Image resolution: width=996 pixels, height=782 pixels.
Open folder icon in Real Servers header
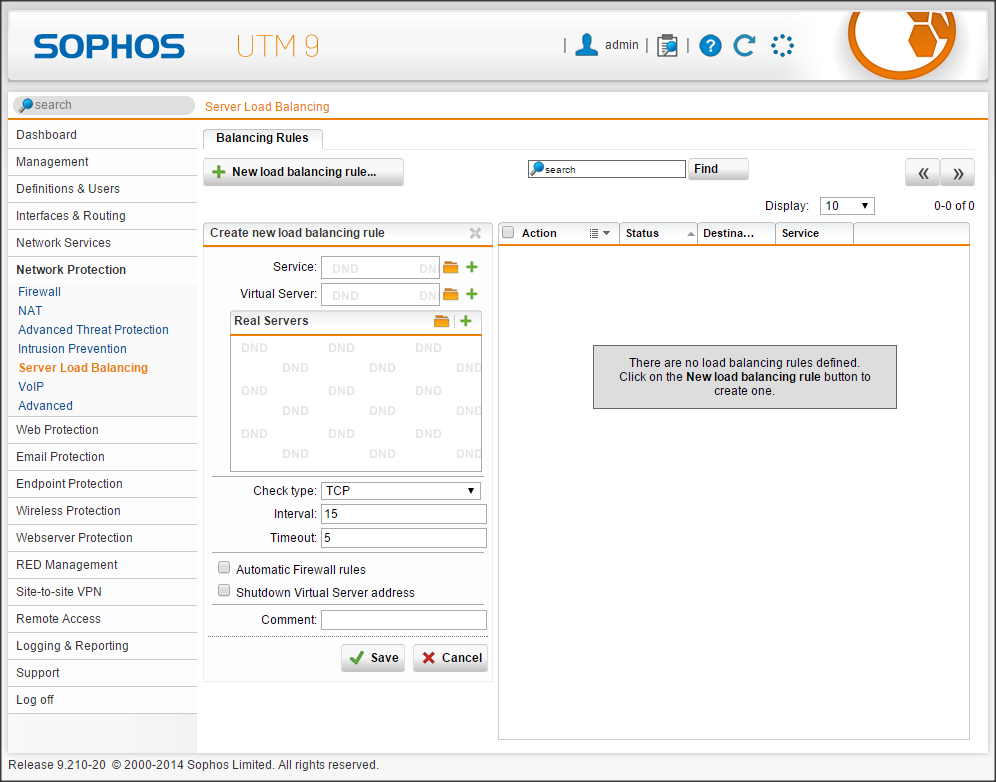(442, 321)
